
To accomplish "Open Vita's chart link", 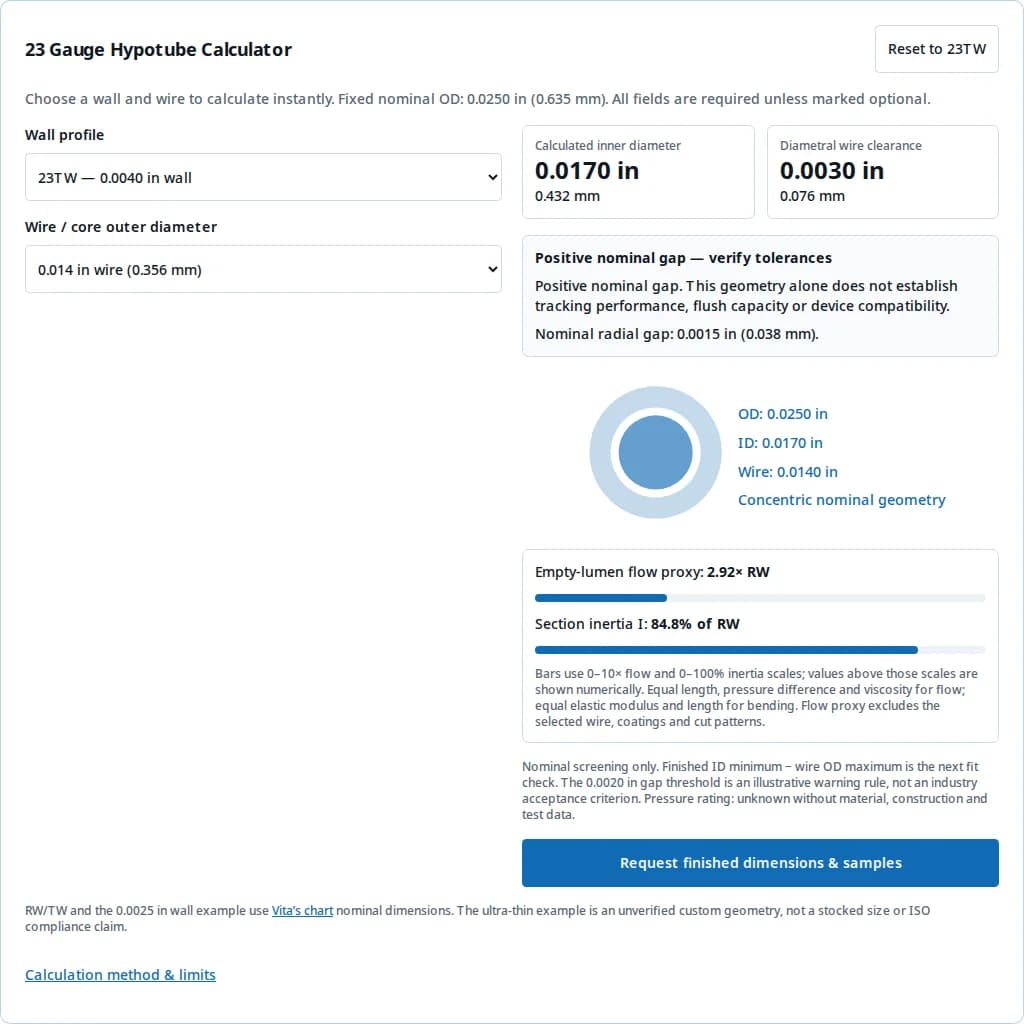I will click(302, 910).
